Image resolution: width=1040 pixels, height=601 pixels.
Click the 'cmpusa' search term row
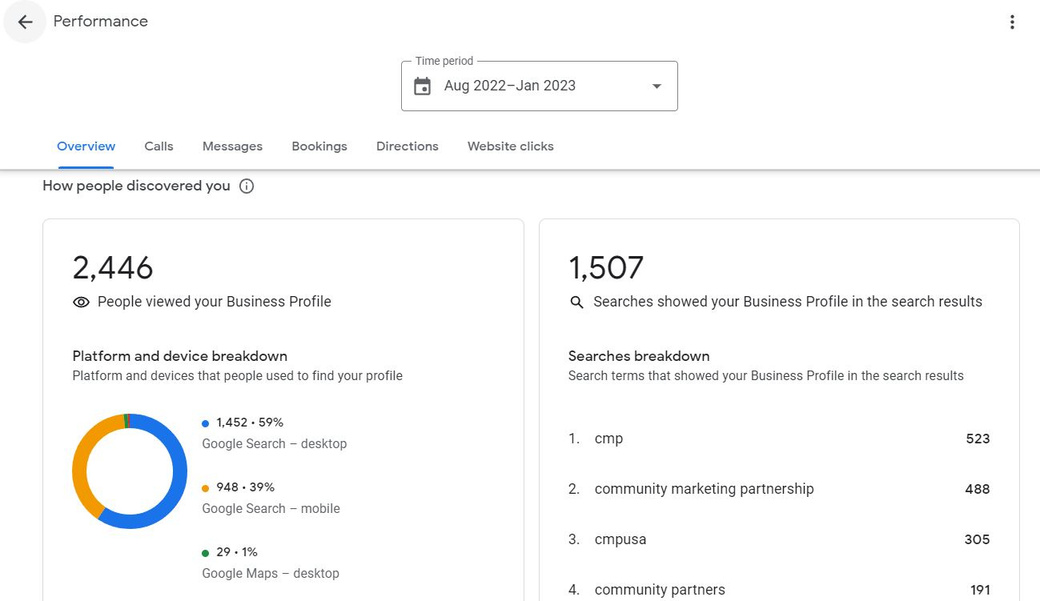tap(620, 539)
